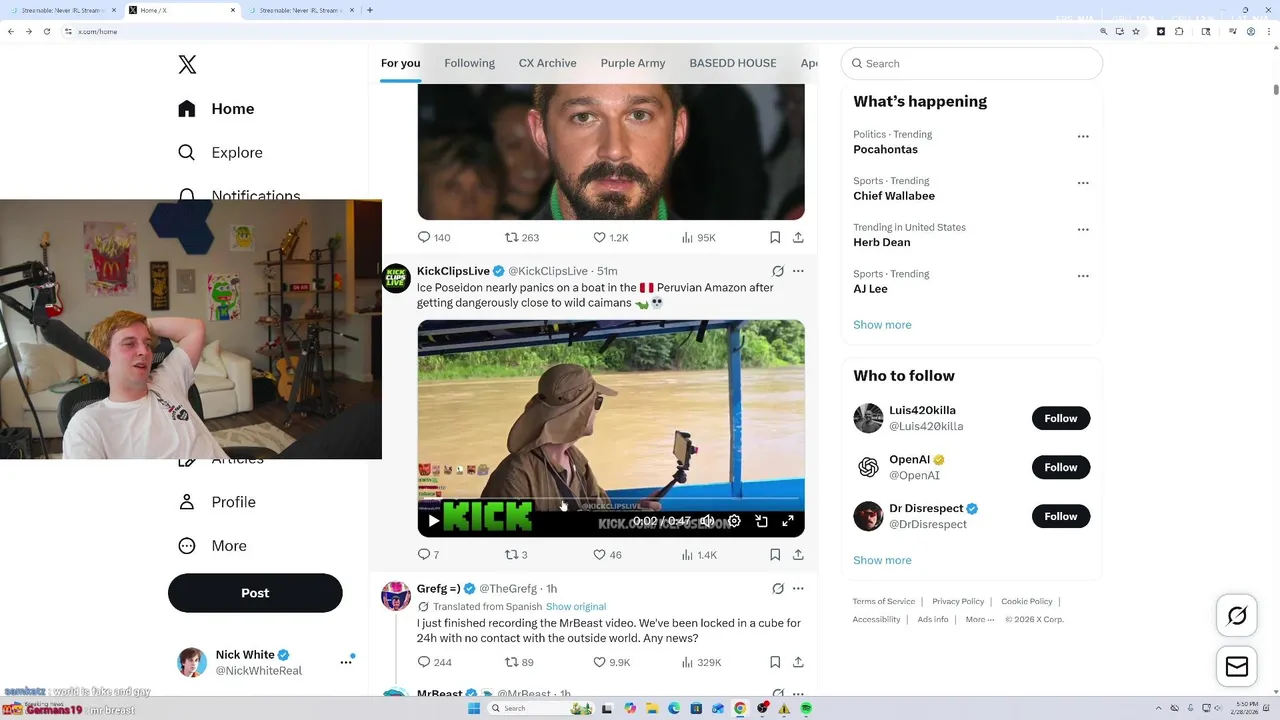Mute the Ice Poseidon video

click(706, 521)
